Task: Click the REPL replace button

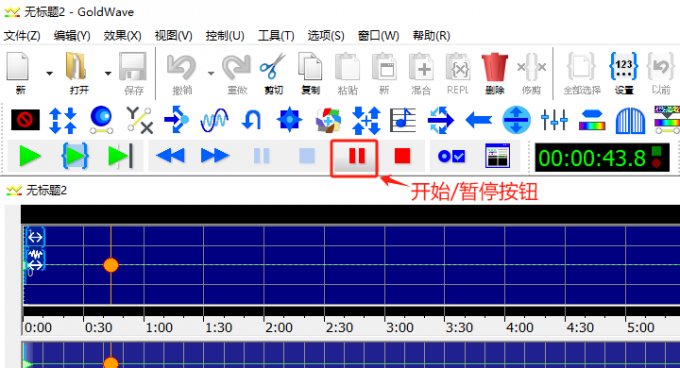Action: (x=458, y=73)
